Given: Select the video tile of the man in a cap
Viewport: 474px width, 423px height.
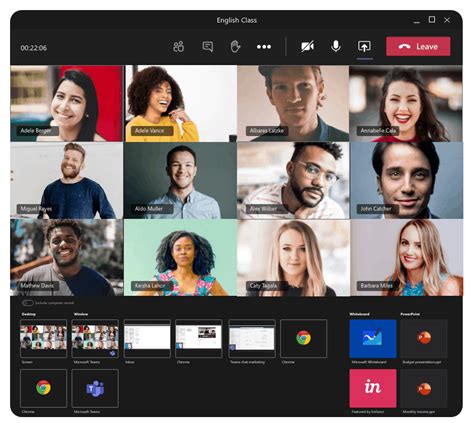Looking at the screenshot, I should coord(293,103).
